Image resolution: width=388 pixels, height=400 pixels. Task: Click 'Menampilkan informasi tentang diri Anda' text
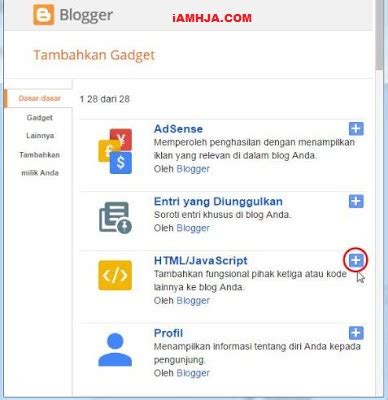[257, 353]
